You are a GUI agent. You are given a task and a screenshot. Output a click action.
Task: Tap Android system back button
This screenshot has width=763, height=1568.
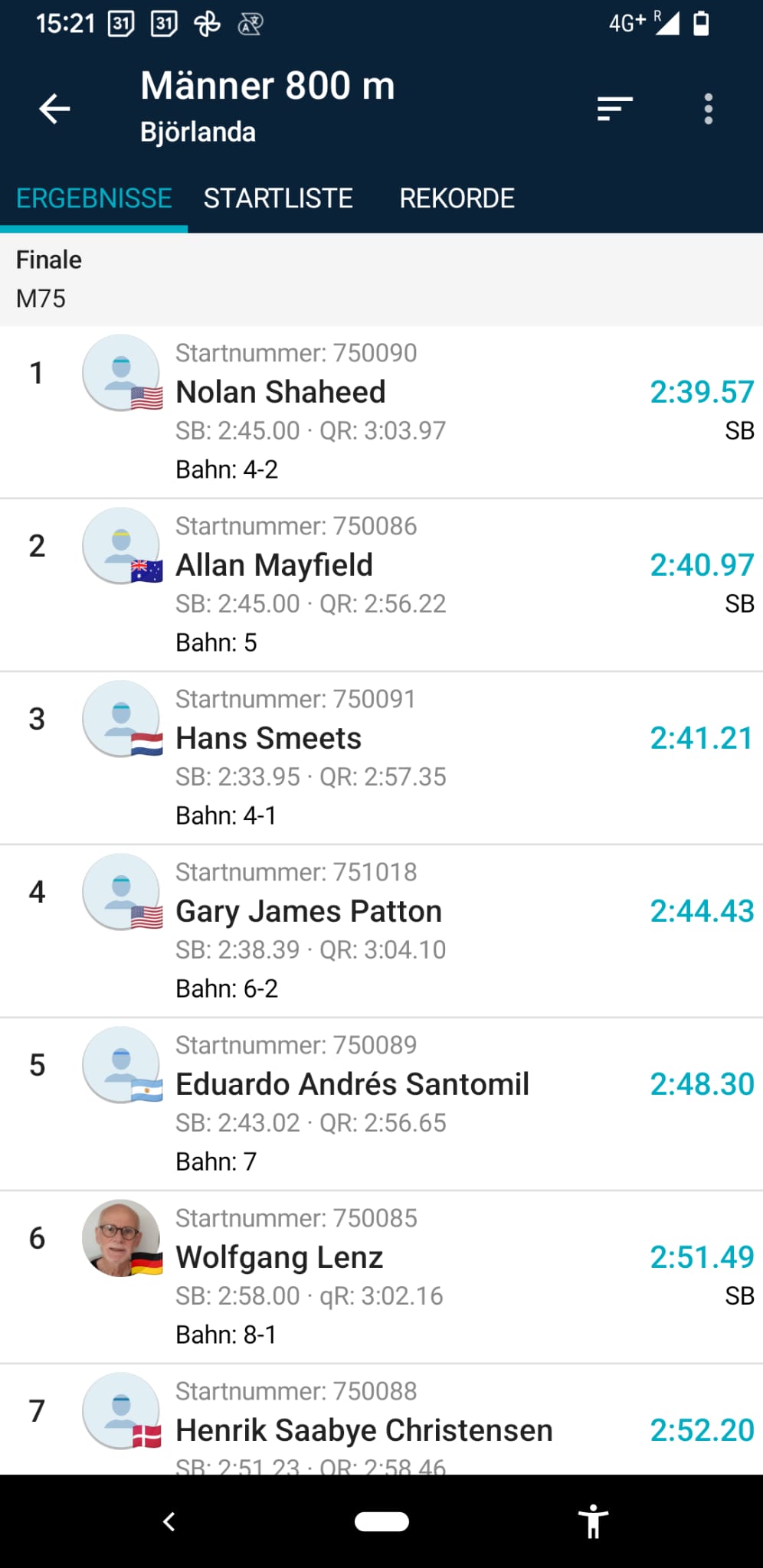[169, 1521]
